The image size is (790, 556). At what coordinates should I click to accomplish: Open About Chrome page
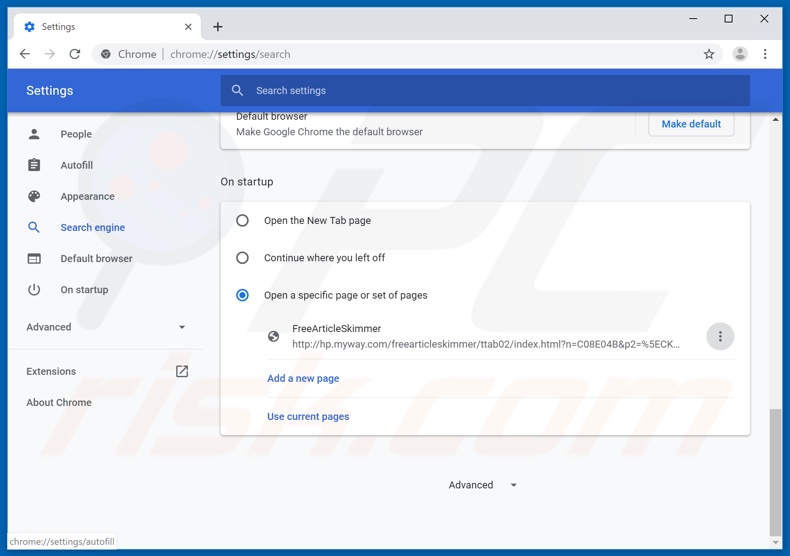click(59, 402)
